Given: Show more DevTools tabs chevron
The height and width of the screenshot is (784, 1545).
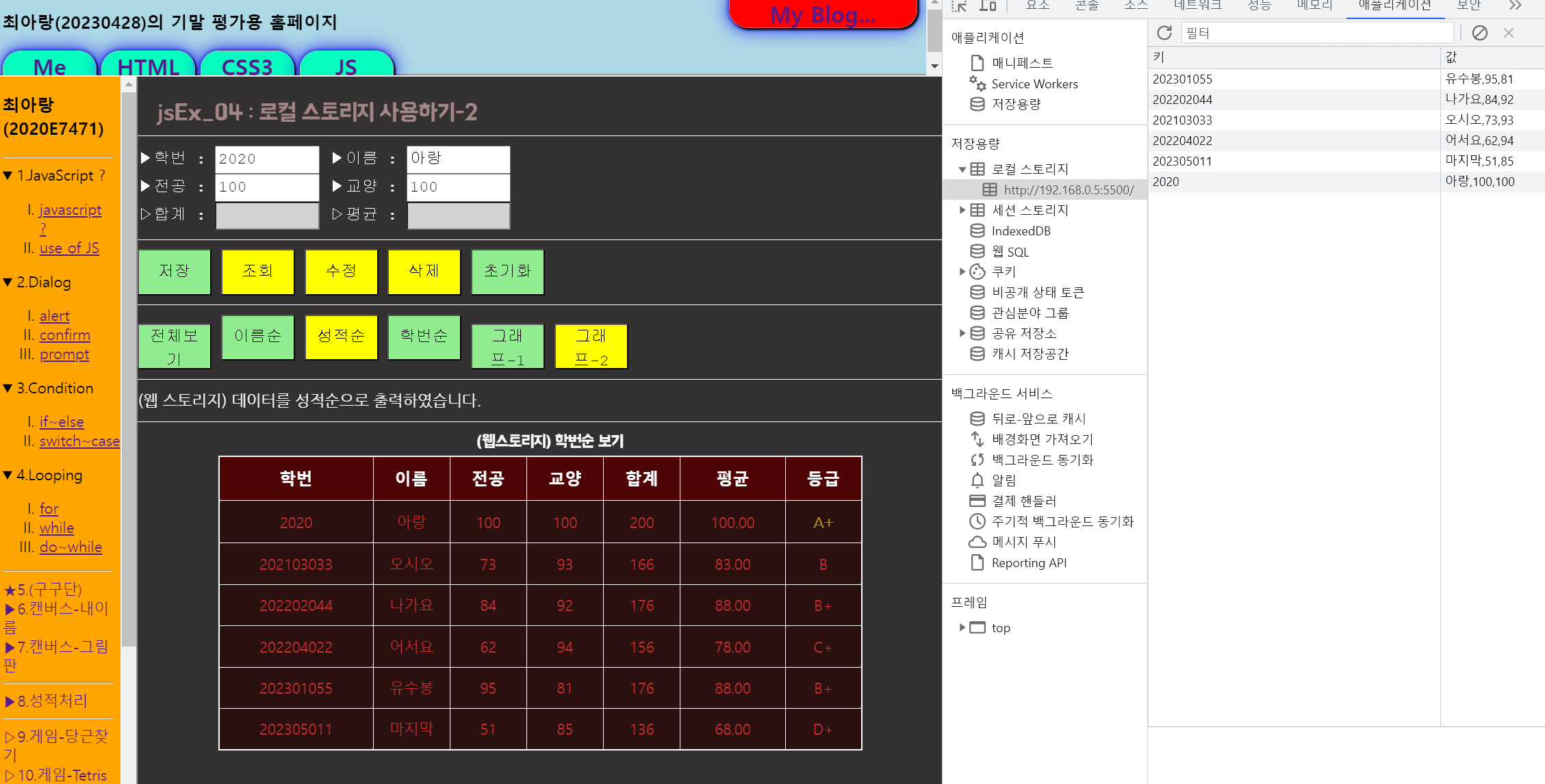Looking at the screenshot, I should (1515, 6).
